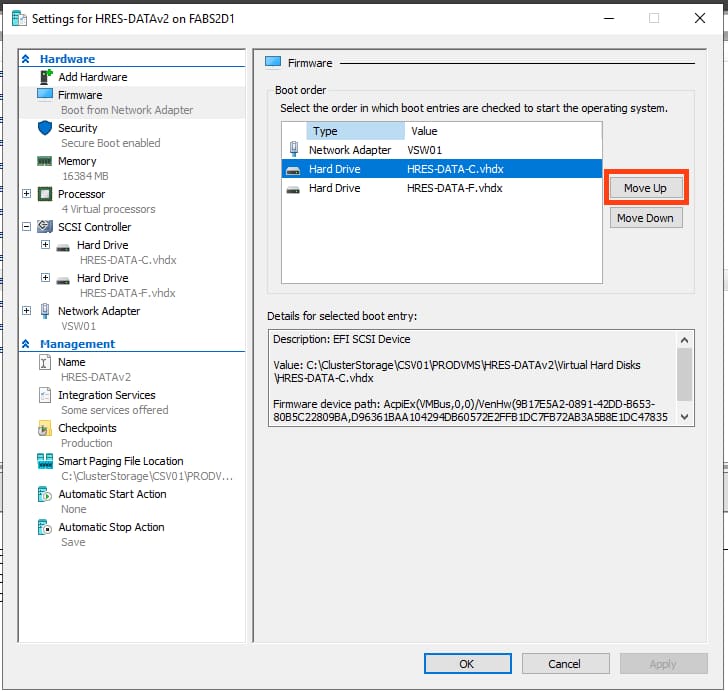Click the Name icon under Management
The width and height of the screenshot is (728, 696).
click(x=45, y=362)
